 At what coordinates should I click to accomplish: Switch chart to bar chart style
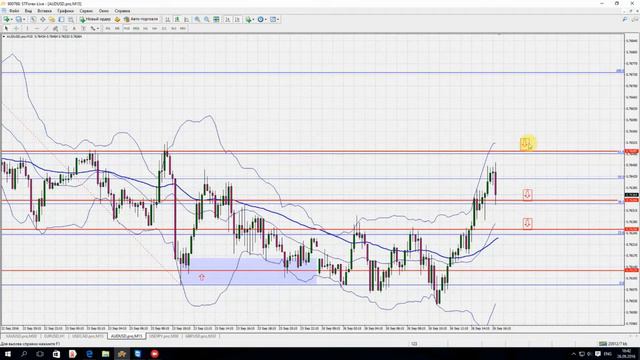point(167,19)
